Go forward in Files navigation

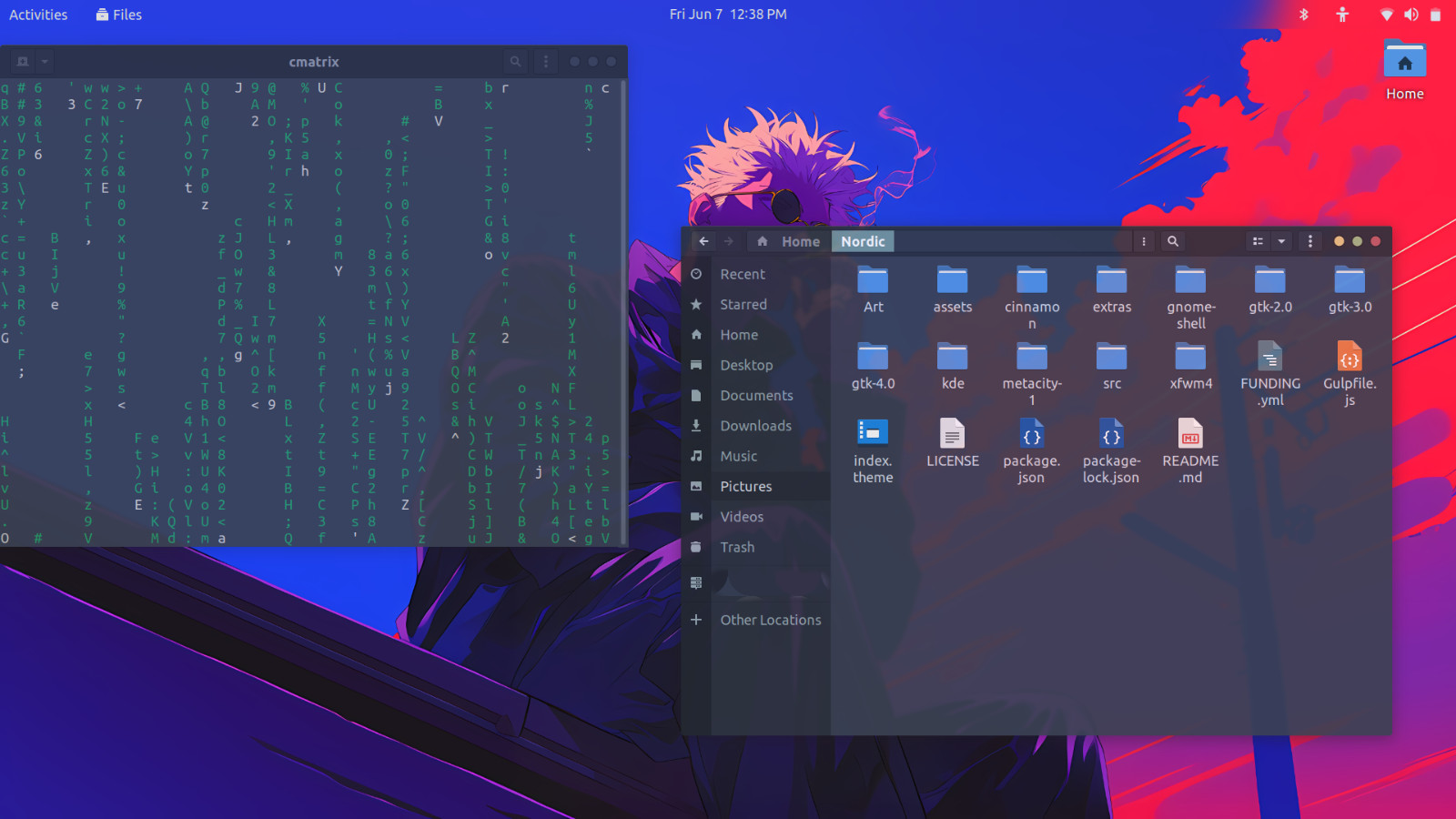point(728,241)
